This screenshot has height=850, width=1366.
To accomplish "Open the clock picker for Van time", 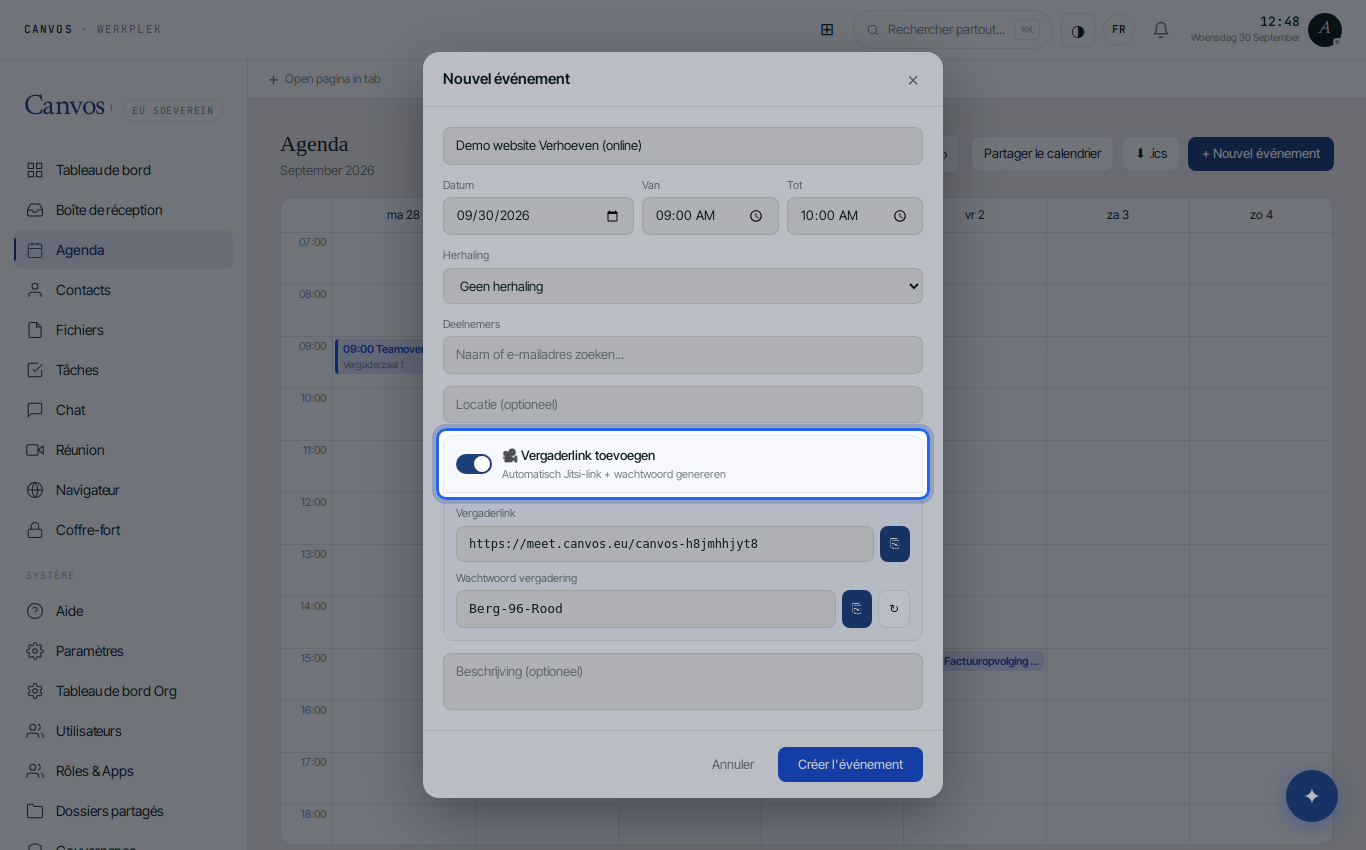I will click(756, 216).
